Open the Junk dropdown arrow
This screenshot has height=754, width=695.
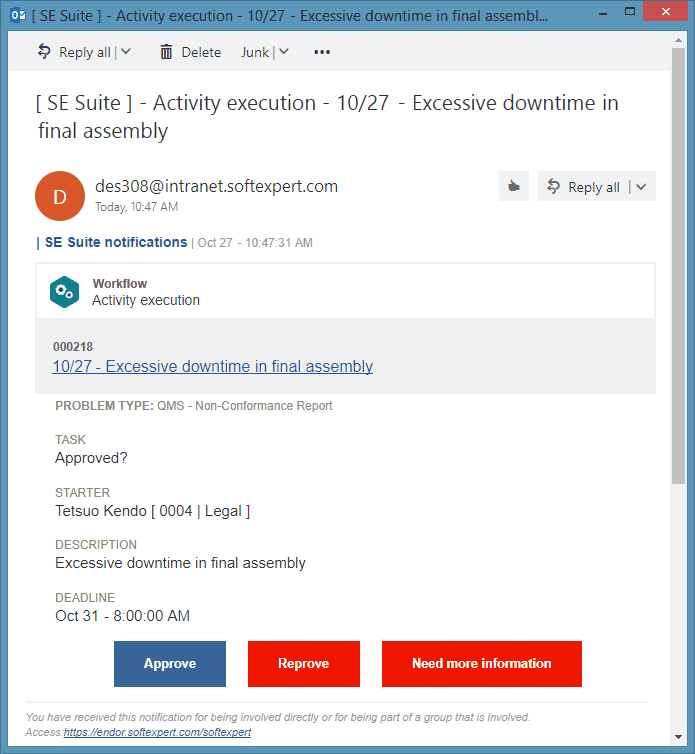coord(284,51)
